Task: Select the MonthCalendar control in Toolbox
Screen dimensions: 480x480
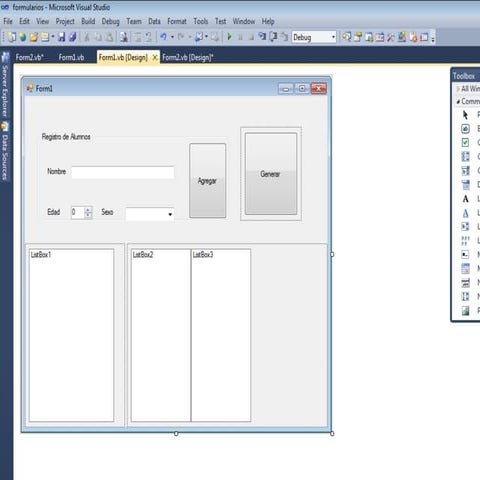Action: [465, 269]
